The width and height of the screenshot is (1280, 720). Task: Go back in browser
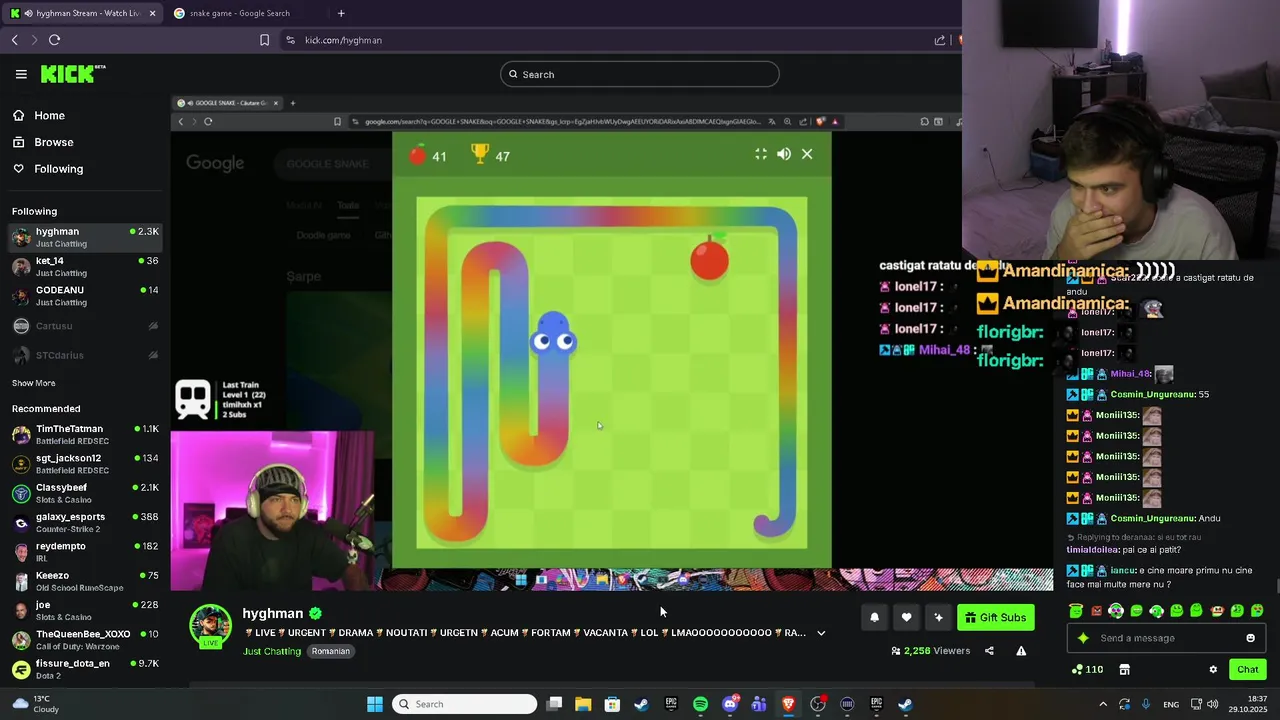click(x=15, y=40)
